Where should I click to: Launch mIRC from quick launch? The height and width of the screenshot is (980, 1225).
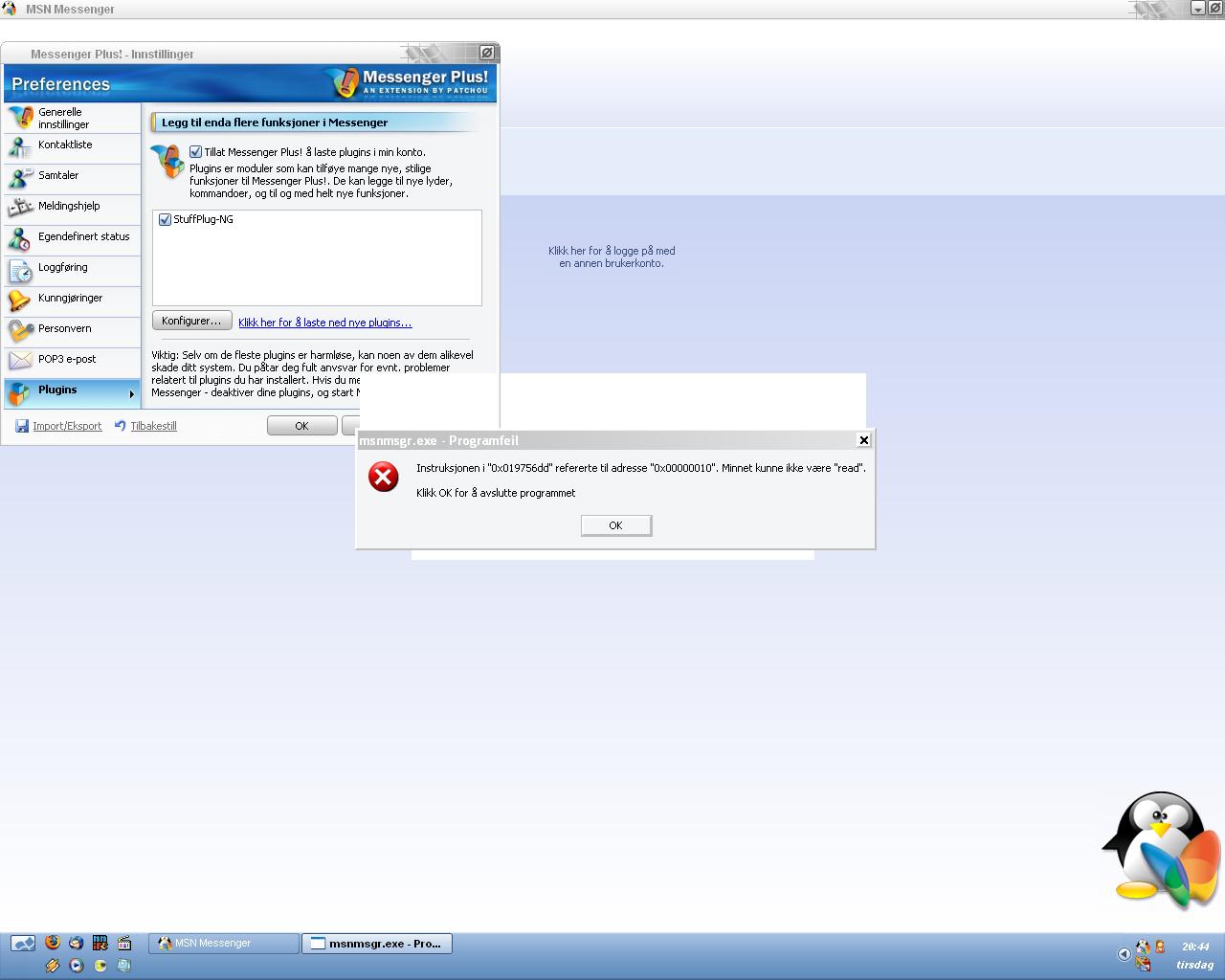tap(100, 943)
